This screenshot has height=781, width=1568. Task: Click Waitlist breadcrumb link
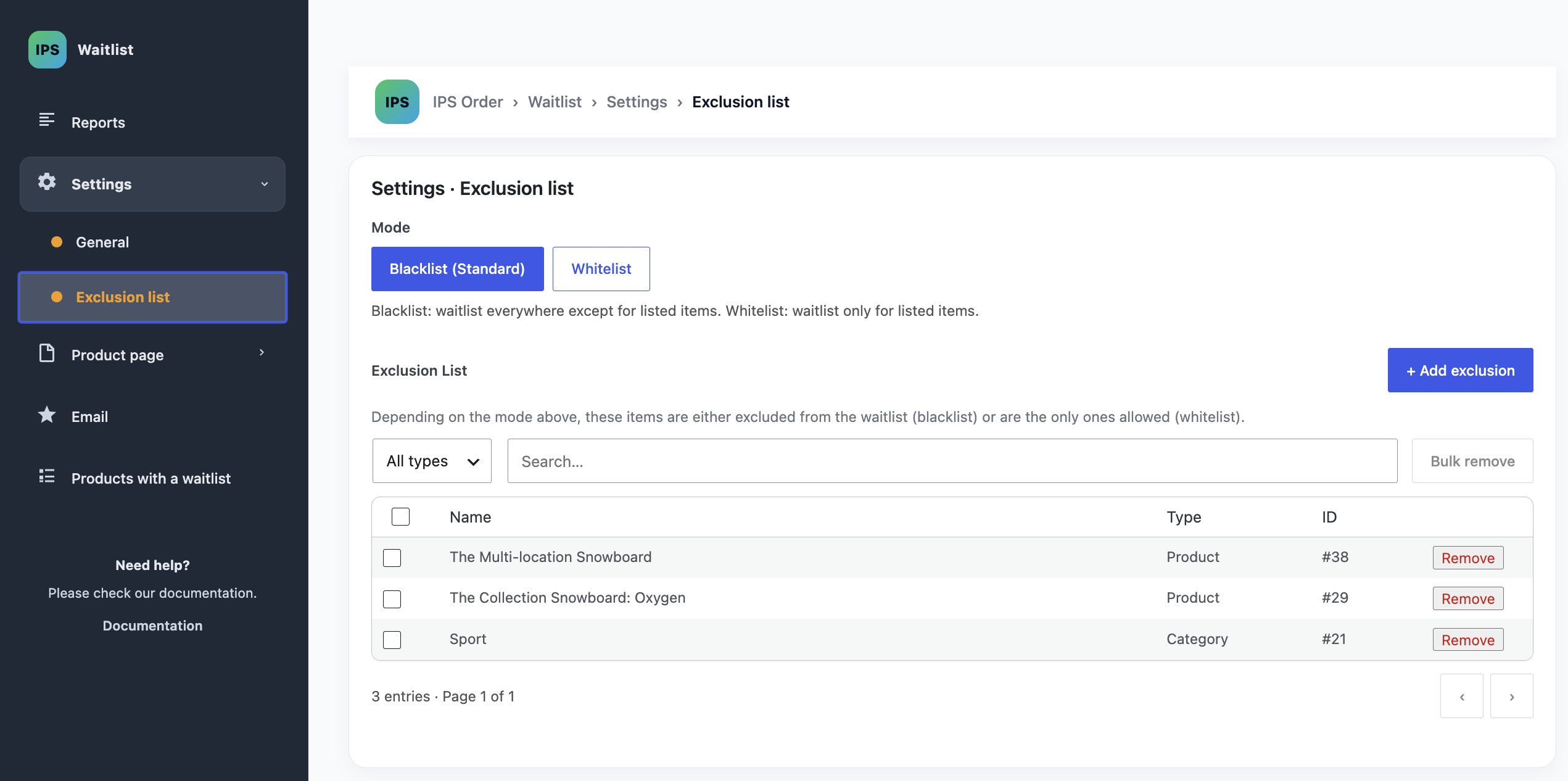pos(555,102)
